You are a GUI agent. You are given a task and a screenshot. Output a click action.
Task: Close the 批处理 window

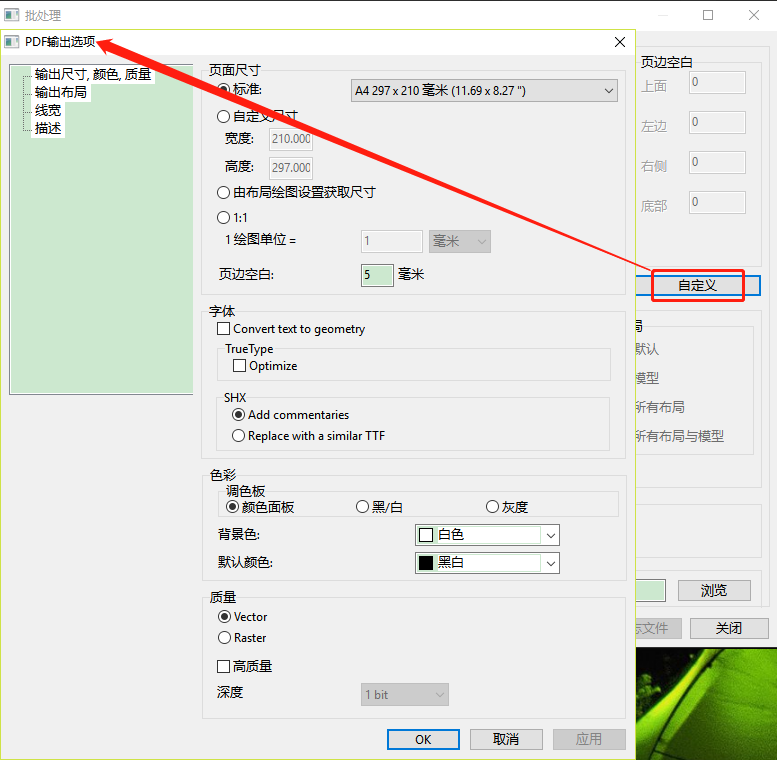[754, 15]
